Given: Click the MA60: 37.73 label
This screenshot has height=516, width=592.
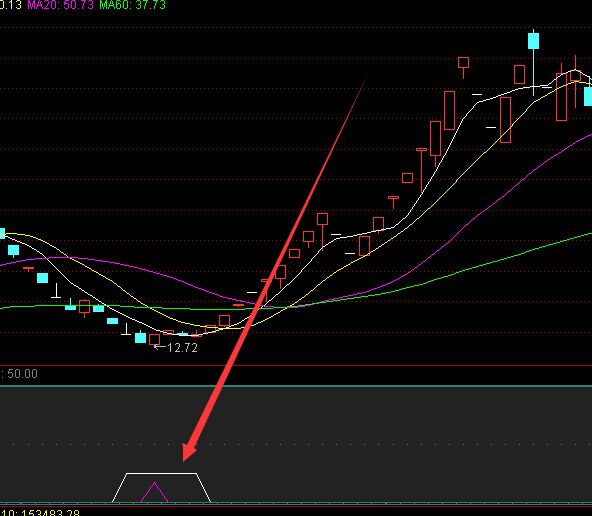Looking at the screenshot, I should pos(132,5).
